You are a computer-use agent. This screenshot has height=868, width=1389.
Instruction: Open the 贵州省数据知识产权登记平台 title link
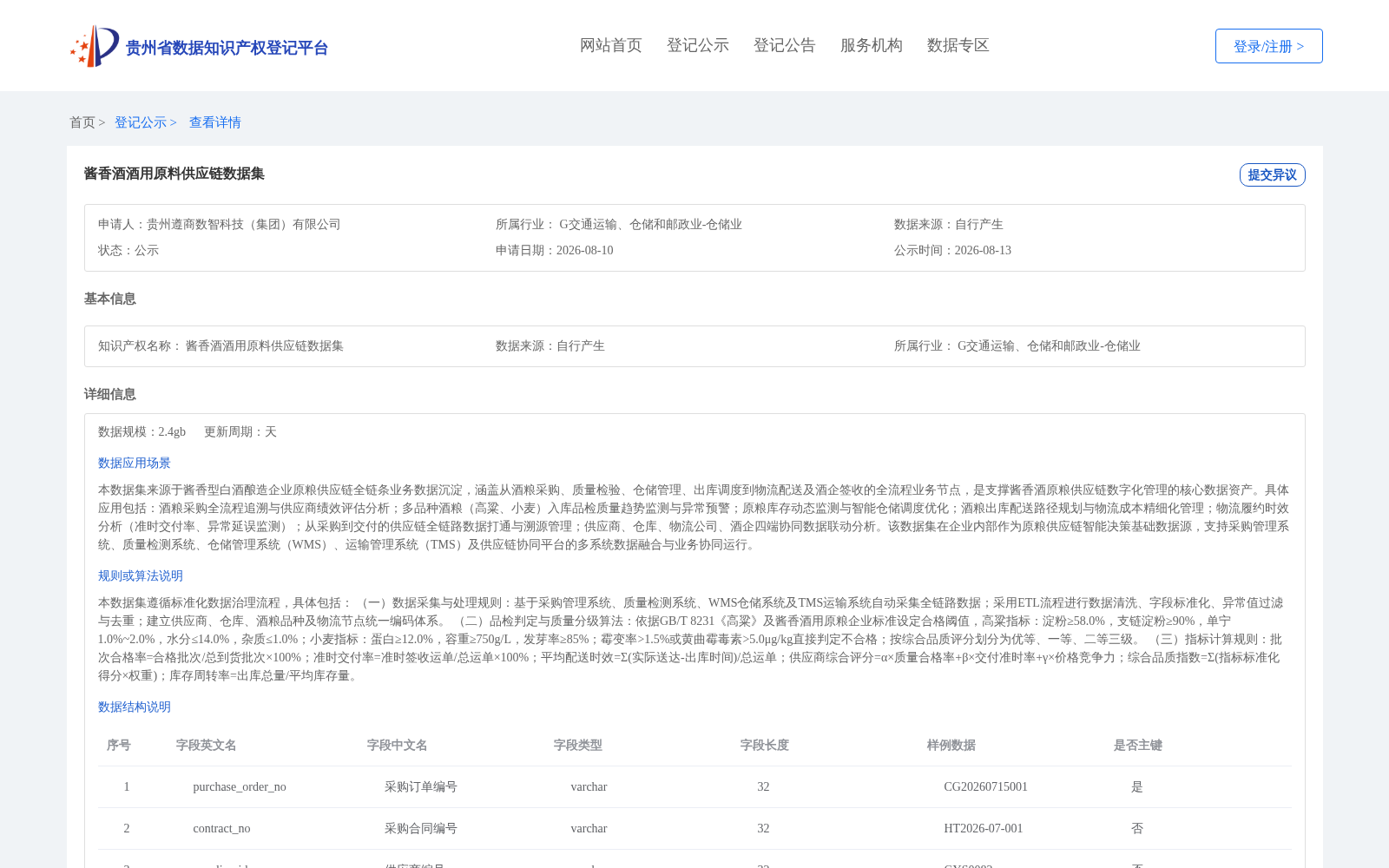tap(227, 48)
